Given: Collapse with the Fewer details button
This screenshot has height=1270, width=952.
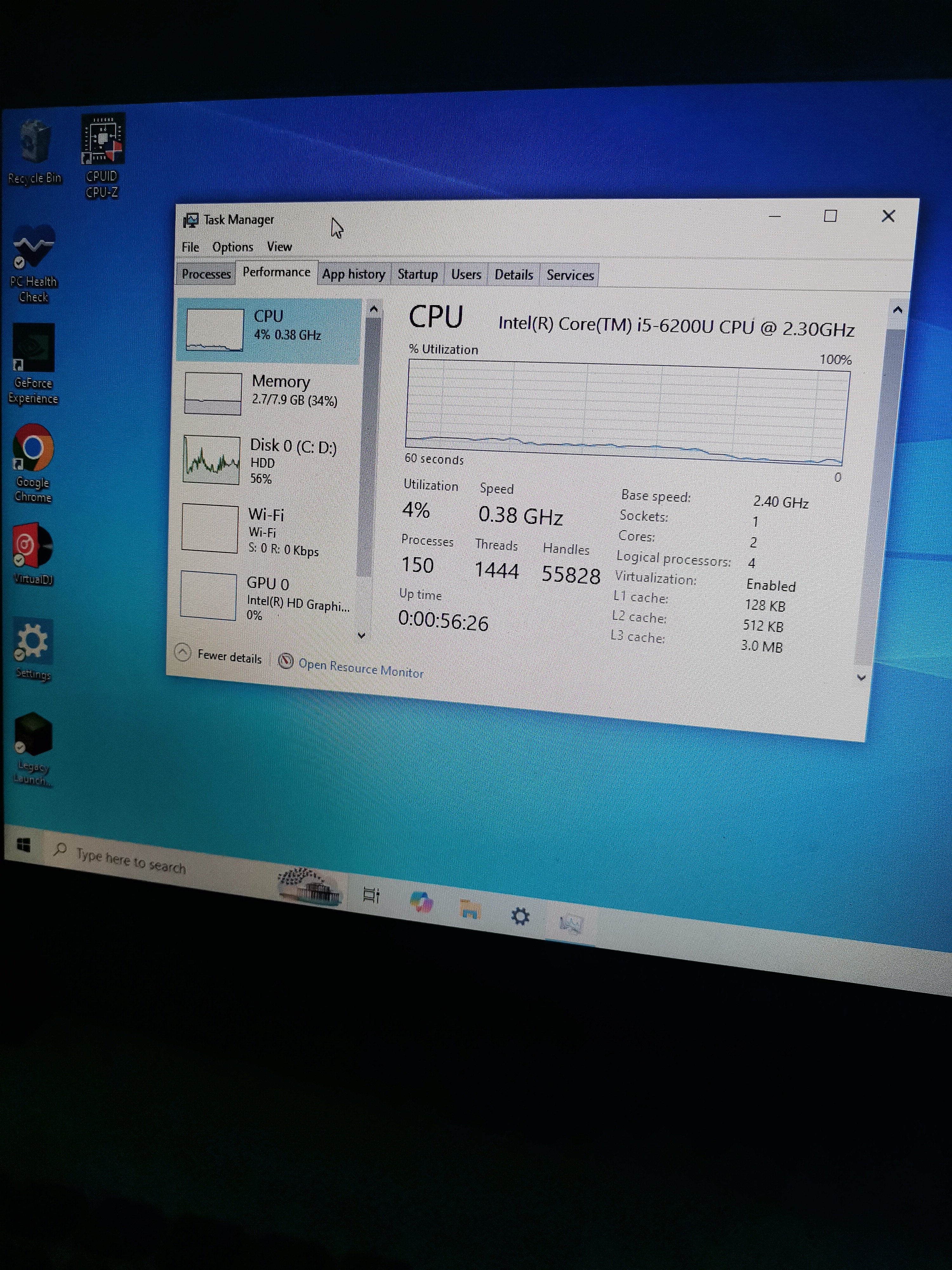Looking at the screenshot, I should 218,654.
